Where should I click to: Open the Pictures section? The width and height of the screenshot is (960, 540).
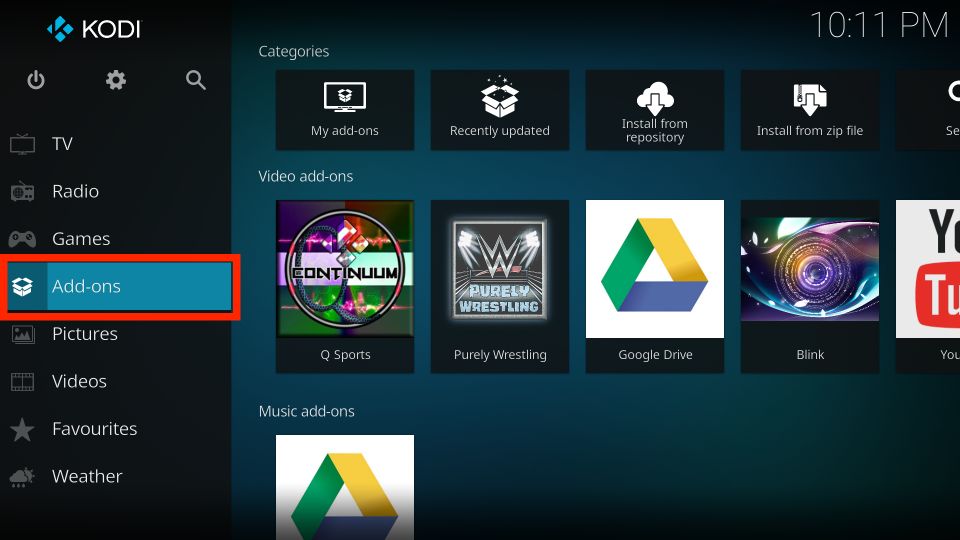[116, 334]
